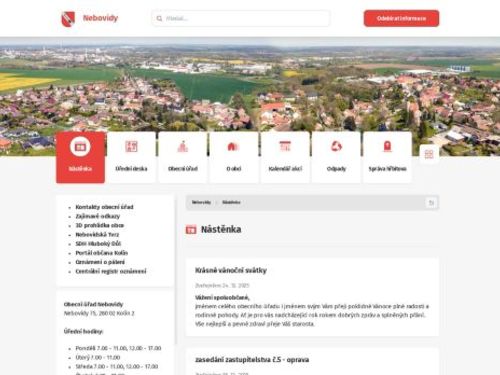The image size is (500, 375).
Task: Open Kontakty obecní úřad sidebar link
Action: click(x=104, y=207)
